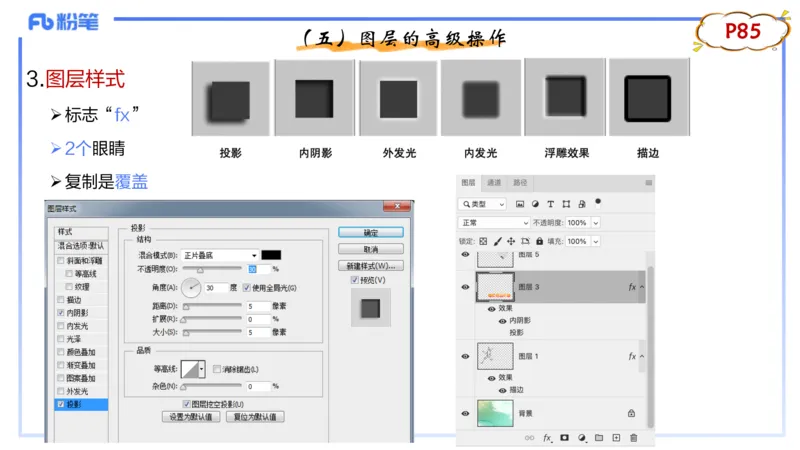This screenshot has width=800, height=450.
Task: Hide 图层 5 with its eye icon
Action: pos(465,254)
